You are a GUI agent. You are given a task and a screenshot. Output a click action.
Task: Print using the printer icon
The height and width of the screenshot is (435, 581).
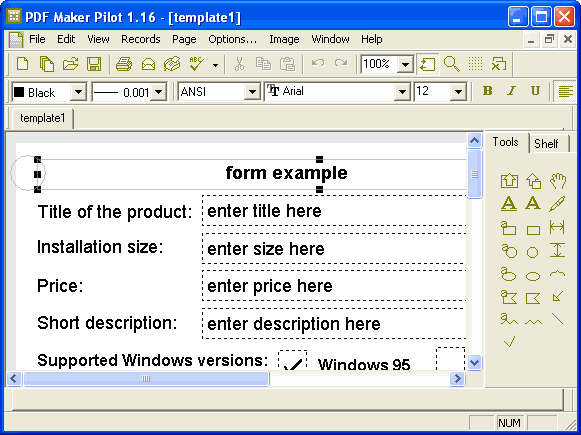click(x=124, y=64)
